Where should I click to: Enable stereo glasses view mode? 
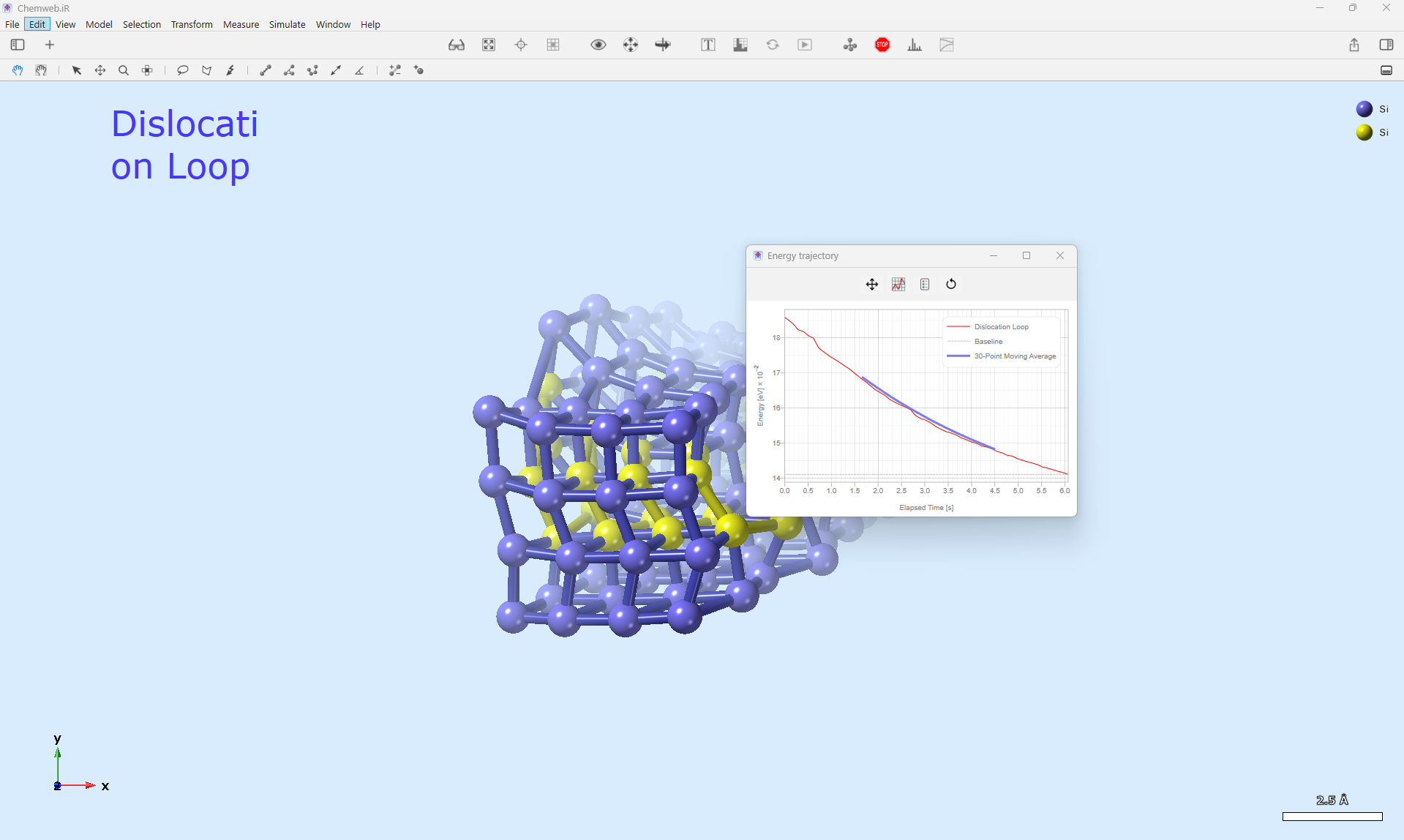tap(457, 45)
